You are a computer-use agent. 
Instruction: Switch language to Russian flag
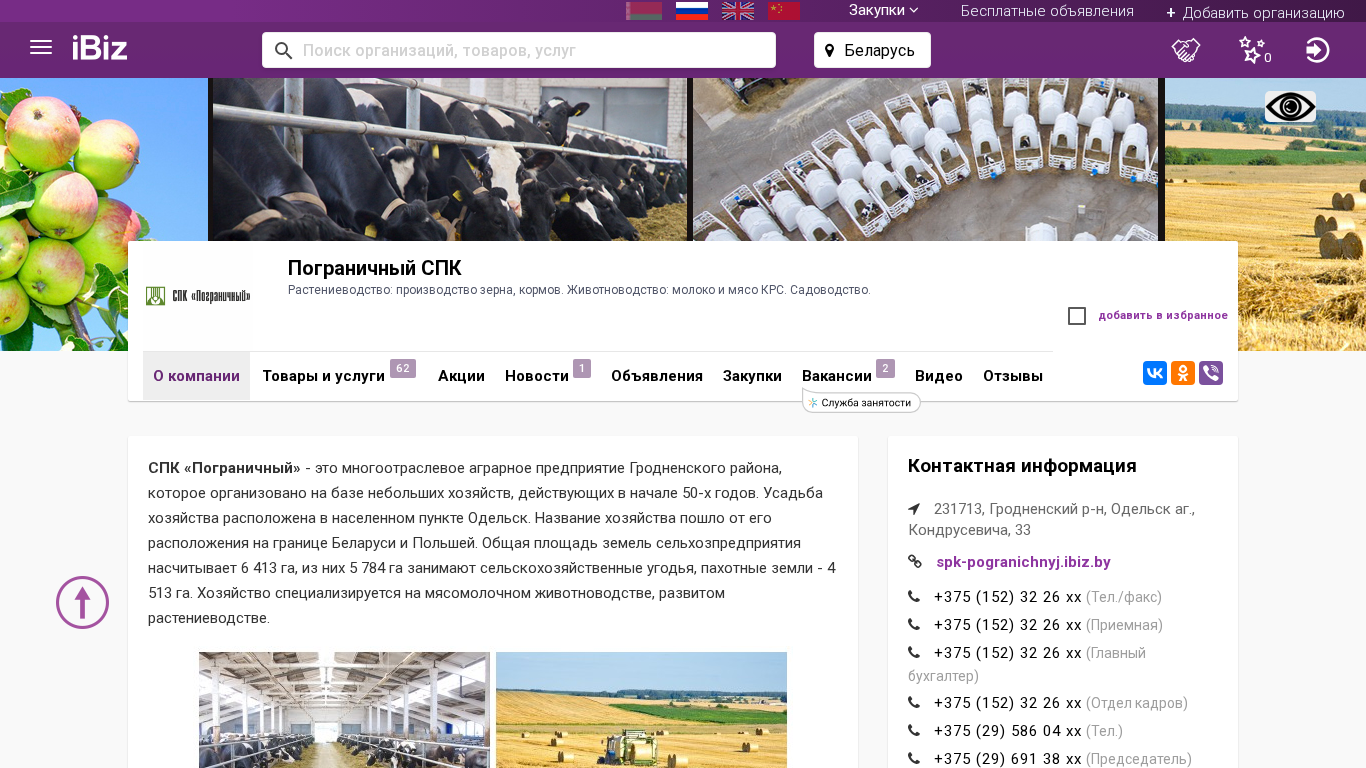pos(692,11)
